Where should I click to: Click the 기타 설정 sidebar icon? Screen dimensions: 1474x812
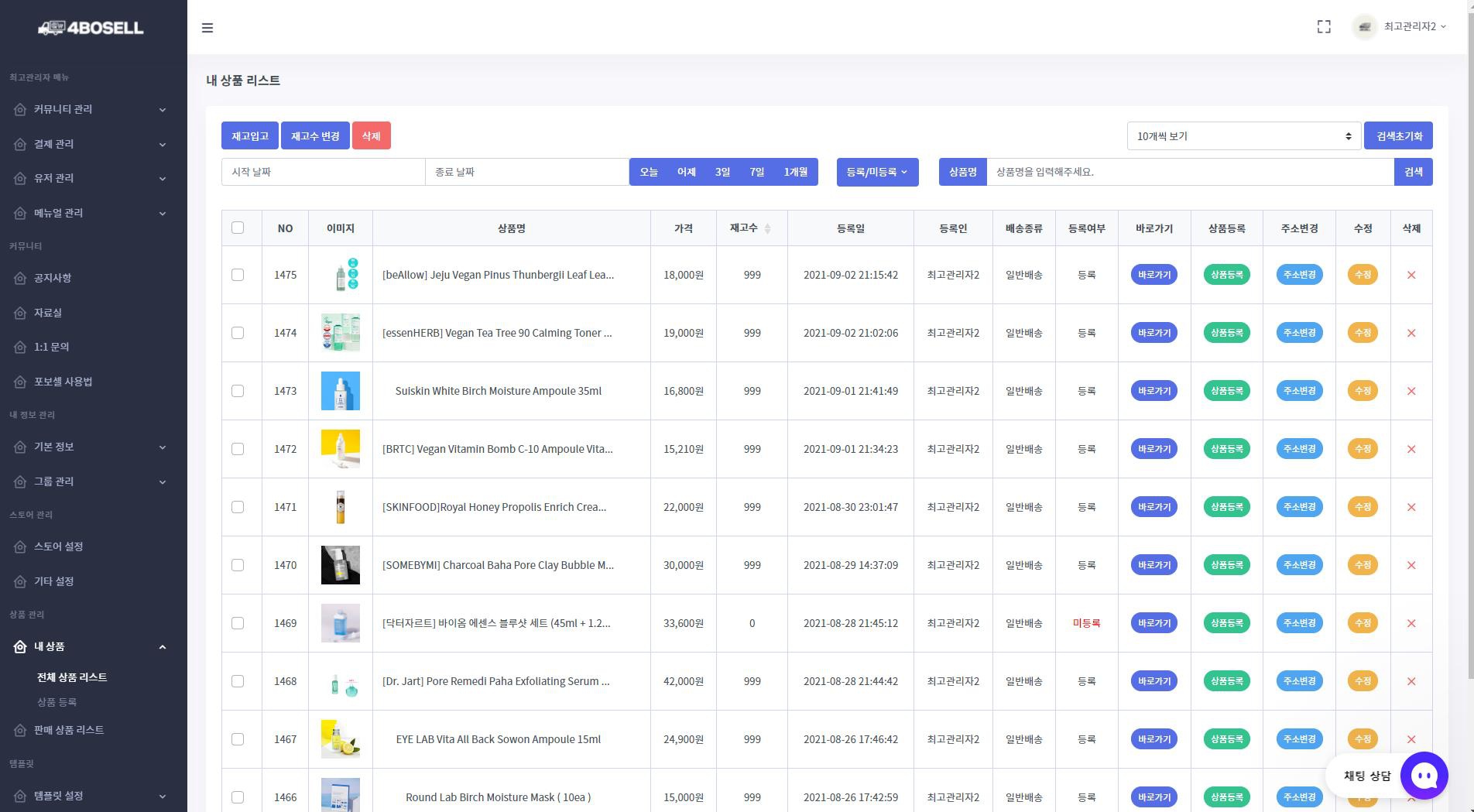point(20,581)
